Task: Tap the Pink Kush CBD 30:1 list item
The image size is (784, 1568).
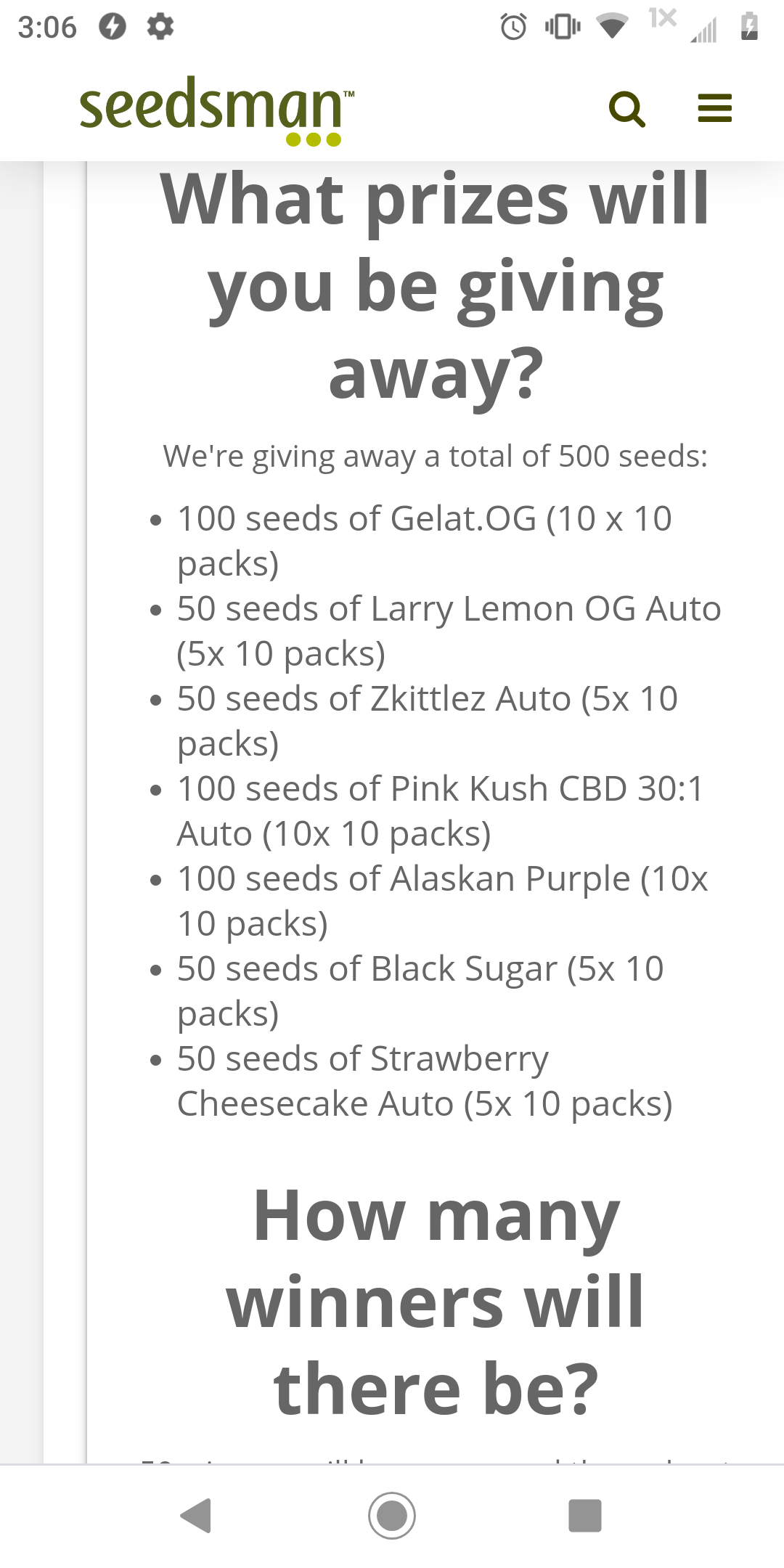Action: (440, 811)
